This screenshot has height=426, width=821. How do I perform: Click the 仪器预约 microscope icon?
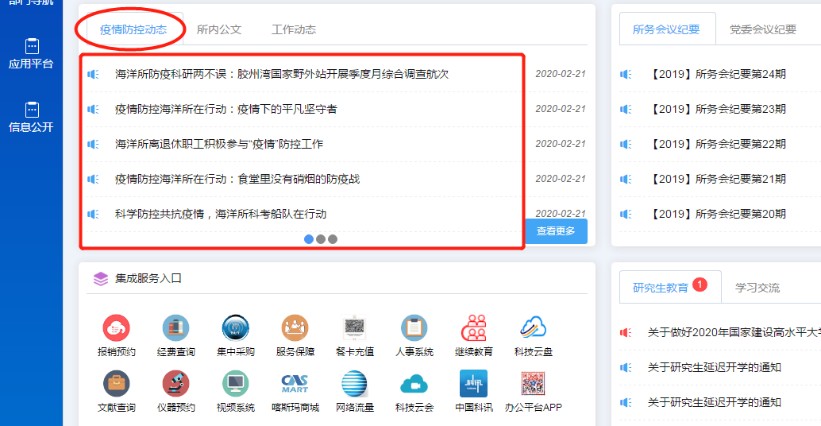click(175, 385)
